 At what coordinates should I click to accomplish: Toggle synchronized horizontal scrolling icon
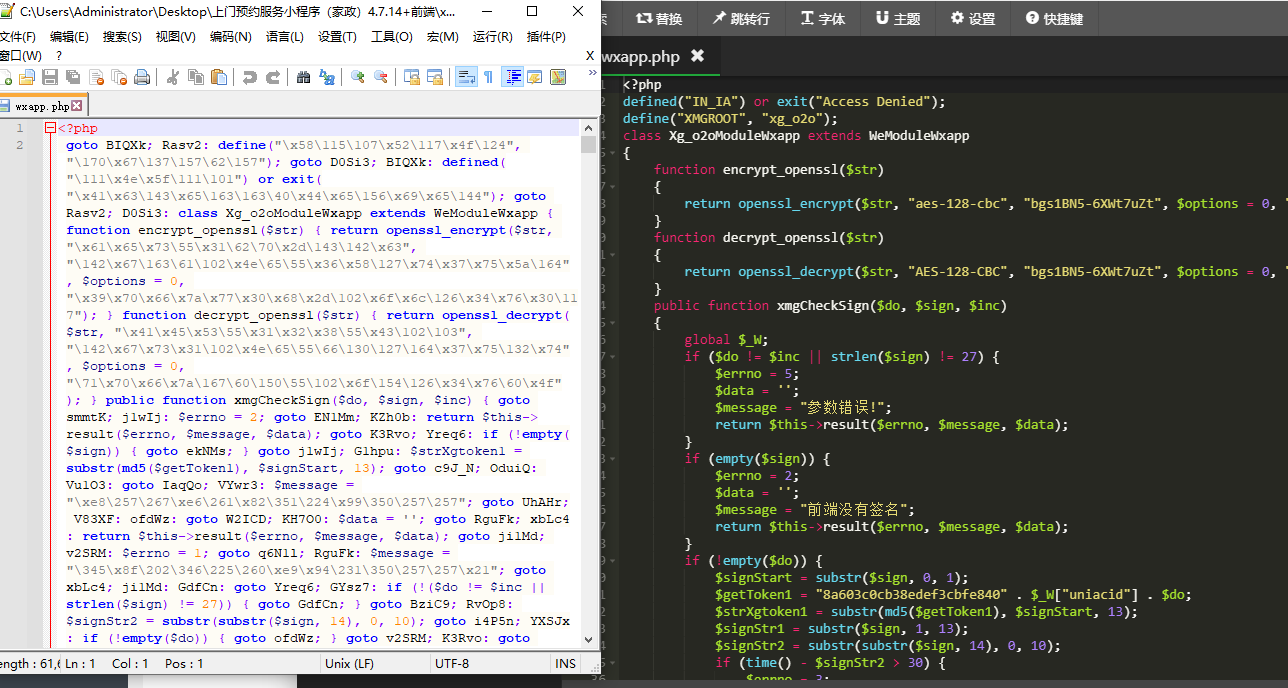coord(435,77)
